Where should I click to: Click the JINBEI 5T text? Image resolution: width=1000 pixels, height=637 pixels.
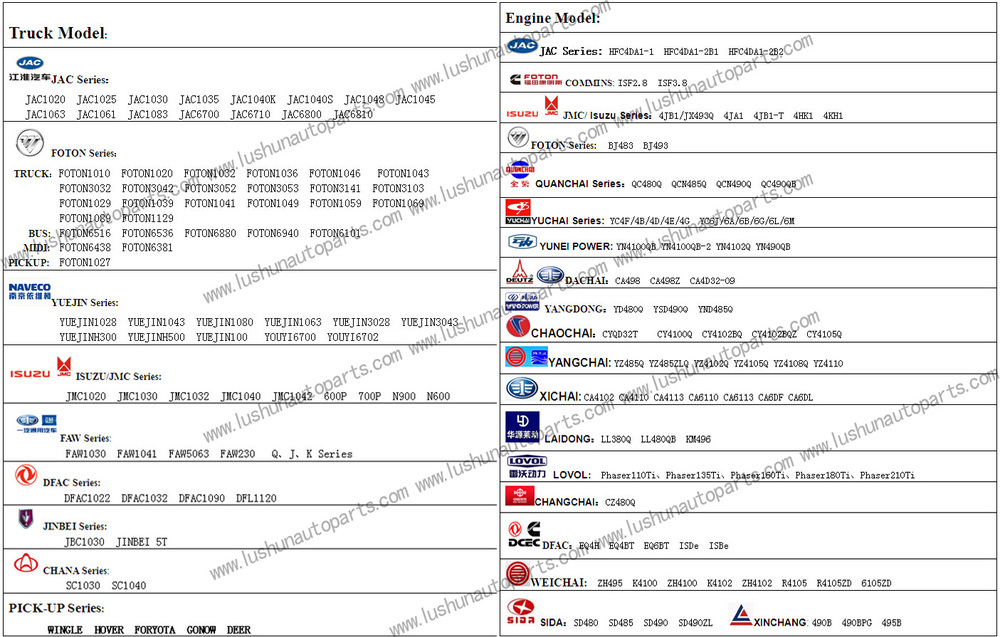click(142, 542)
